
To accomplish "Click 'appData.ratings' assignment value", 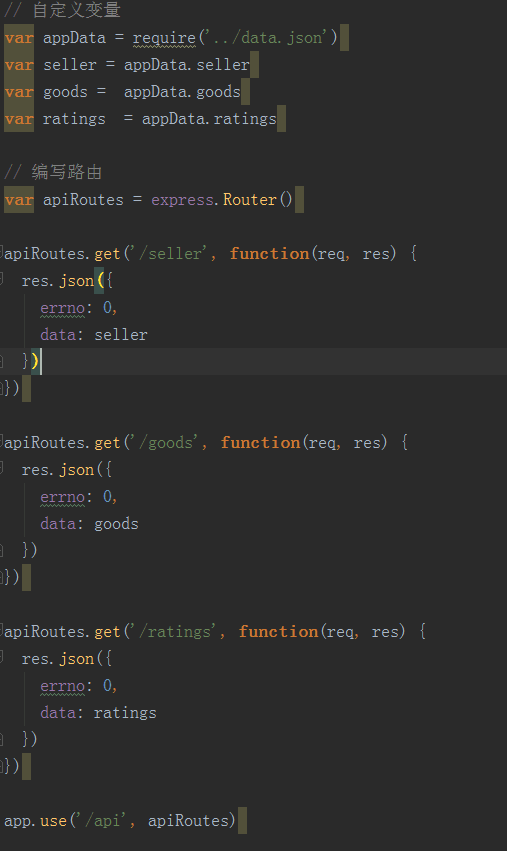I will coord(209,119).
